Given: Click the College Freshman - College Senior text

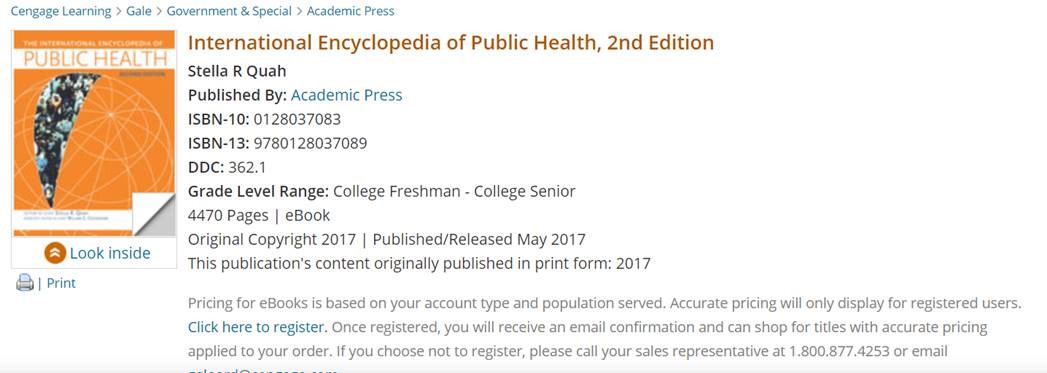Looking at the screenshot, I should tap(454, 192).
